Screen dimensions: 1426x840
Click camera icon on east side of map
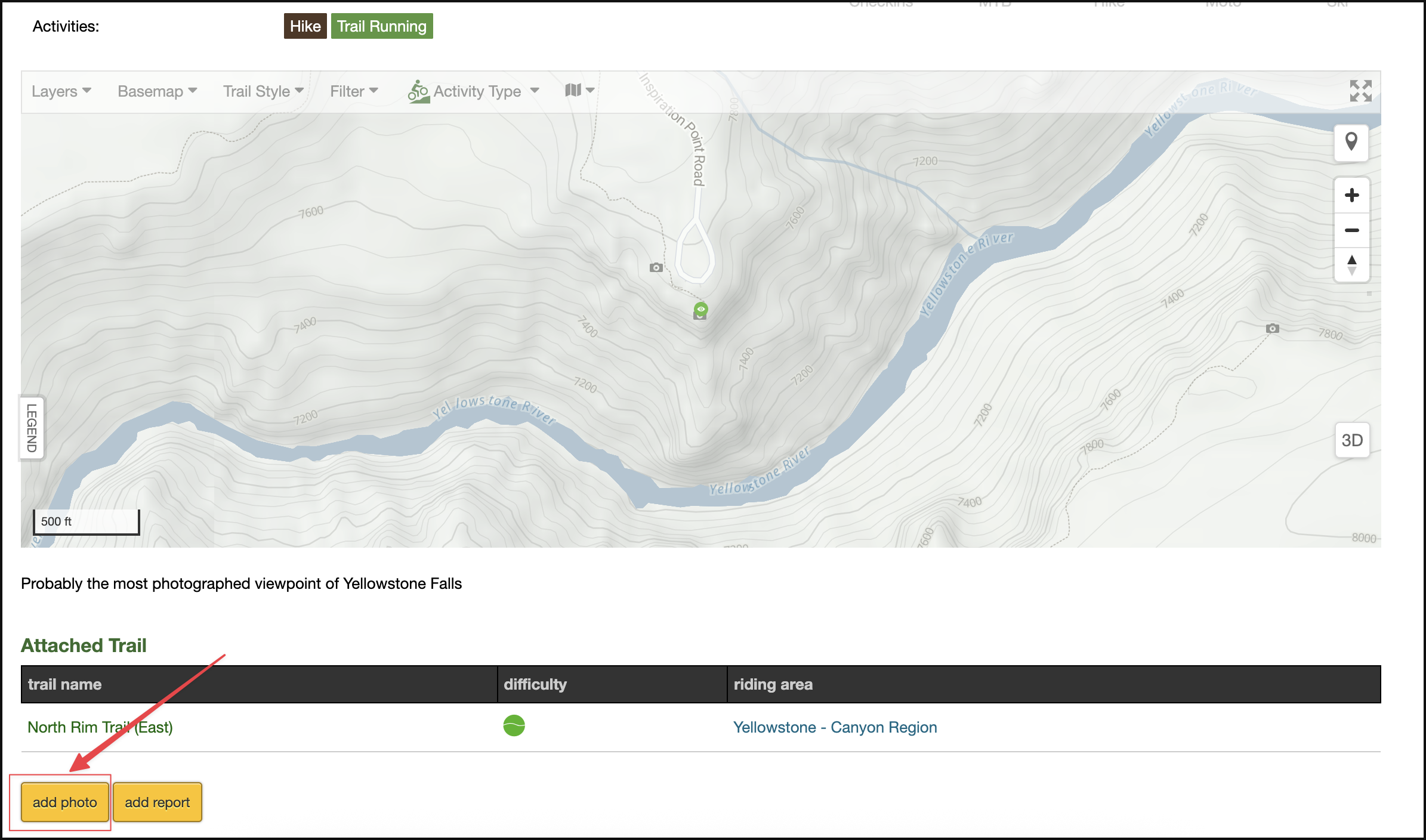coord(1272,328)
